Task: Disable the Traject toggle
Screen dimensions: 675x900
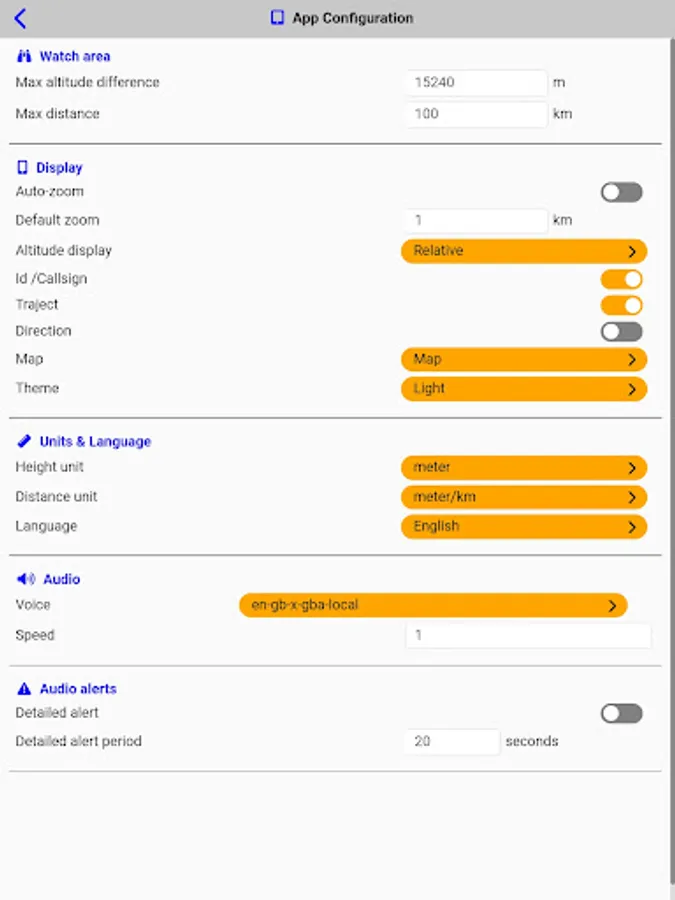Action: click(x=621, y=305)
